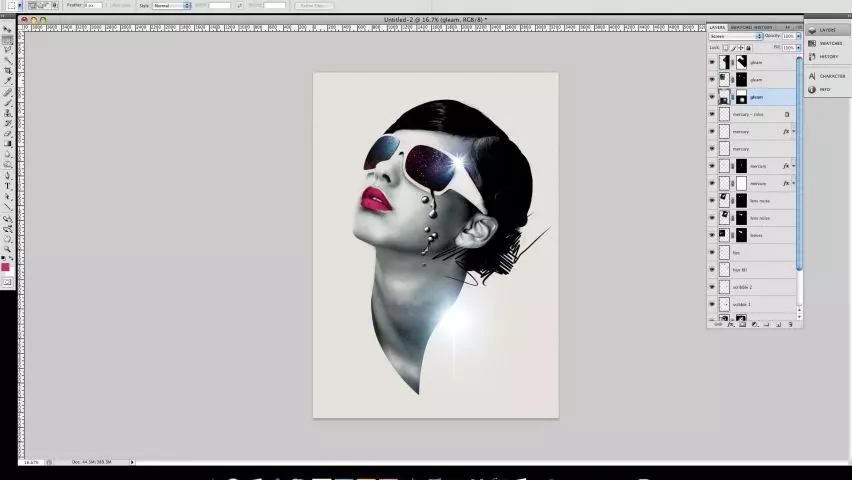
Task: Click the Feather input field
Action: coord(92,5)
